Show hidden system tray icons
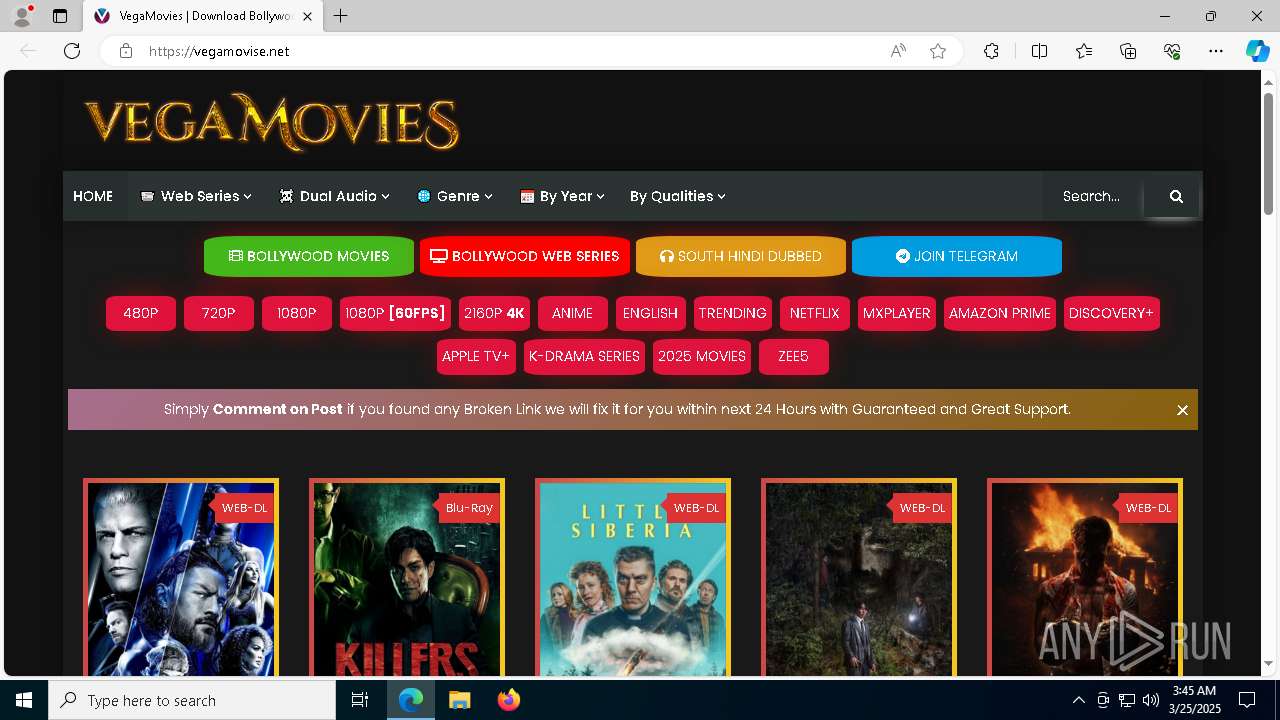The image size is (1280, 720). (x=1078, y=700)
